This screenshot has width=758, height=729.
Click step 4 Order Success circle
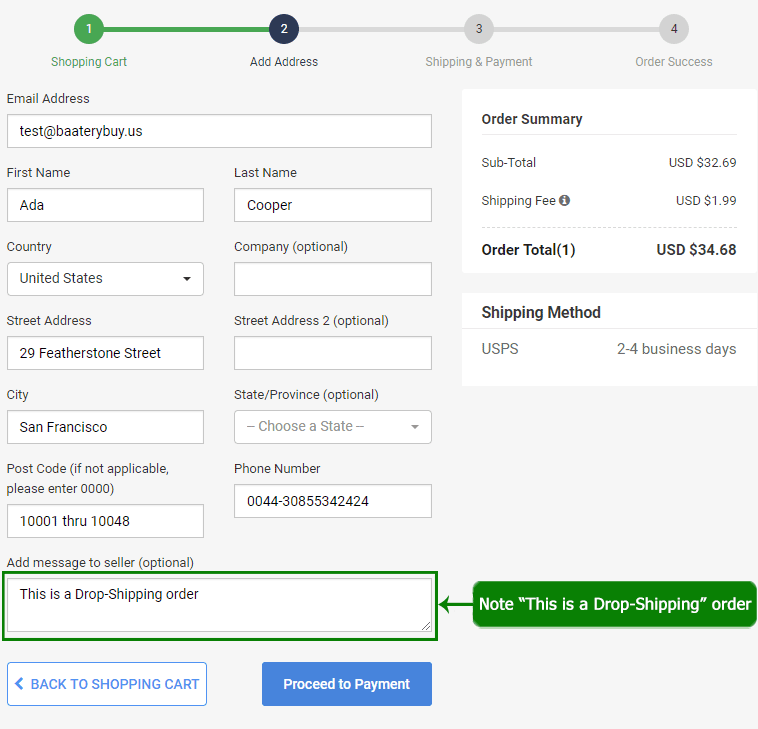[x=674, y=29]
